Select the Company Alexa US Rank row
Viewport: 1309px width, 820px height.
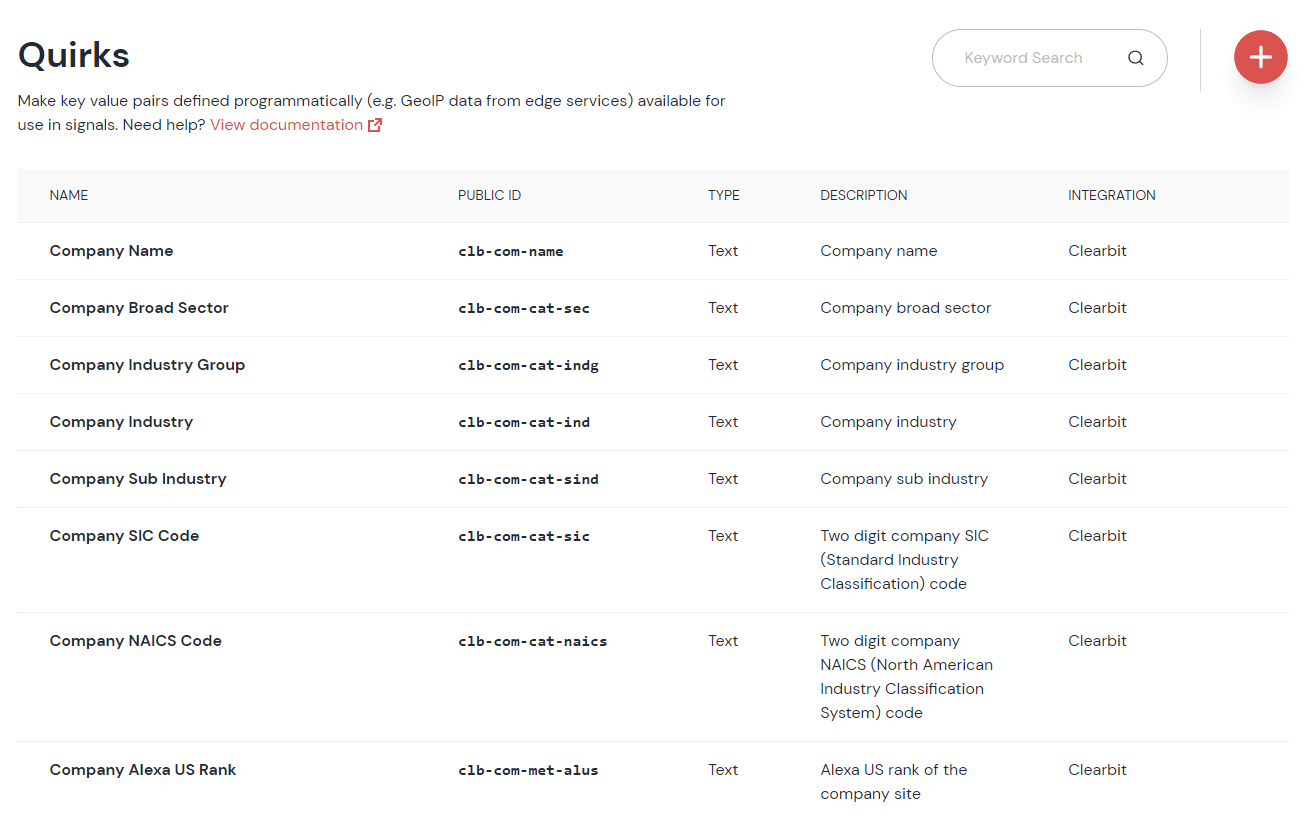coord(143,770)
